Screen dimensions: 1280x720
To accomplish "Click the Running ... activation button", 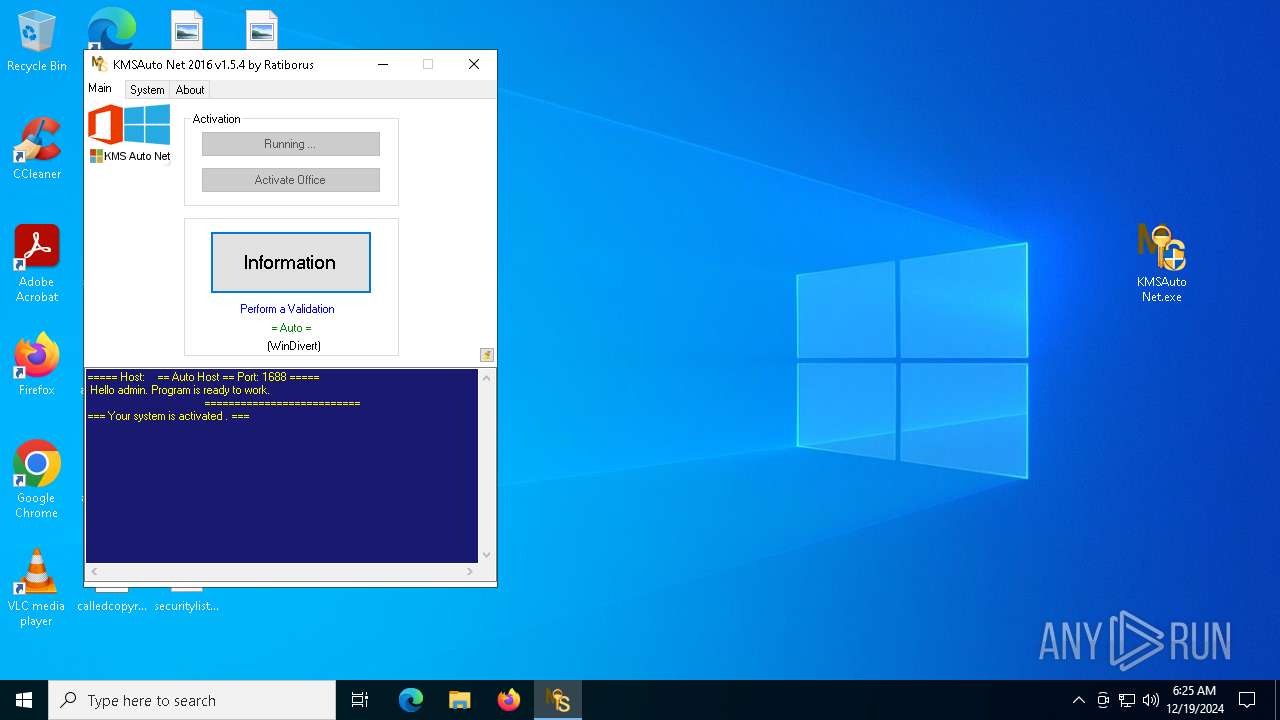I will 290,144.
